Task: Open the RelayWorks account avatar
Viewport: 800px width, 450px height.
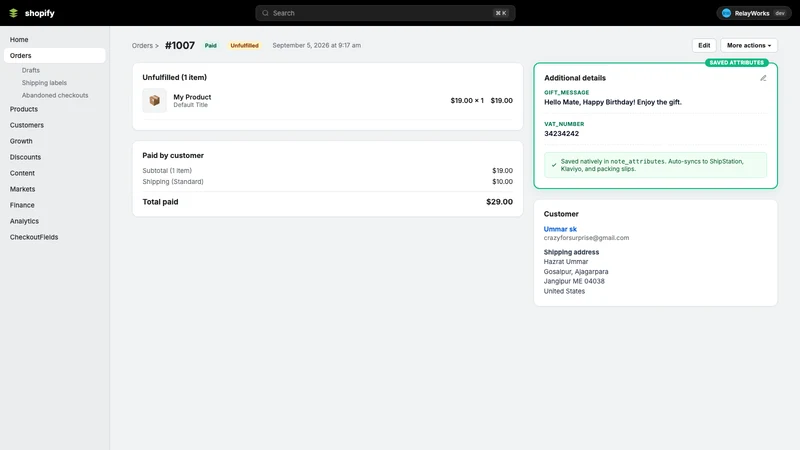Action: (x=726, y=13)
